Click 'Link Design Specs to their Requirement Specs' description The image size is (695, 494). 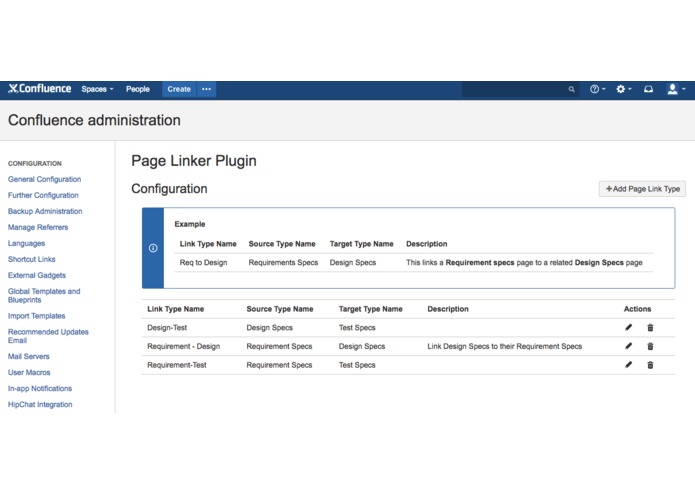504,346
